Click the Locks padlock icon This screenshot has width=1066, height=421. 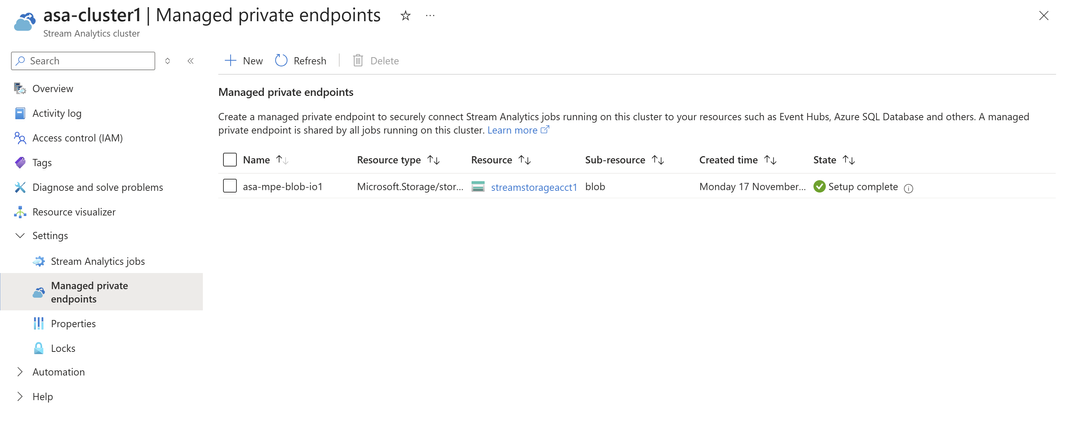pos(39,348)
